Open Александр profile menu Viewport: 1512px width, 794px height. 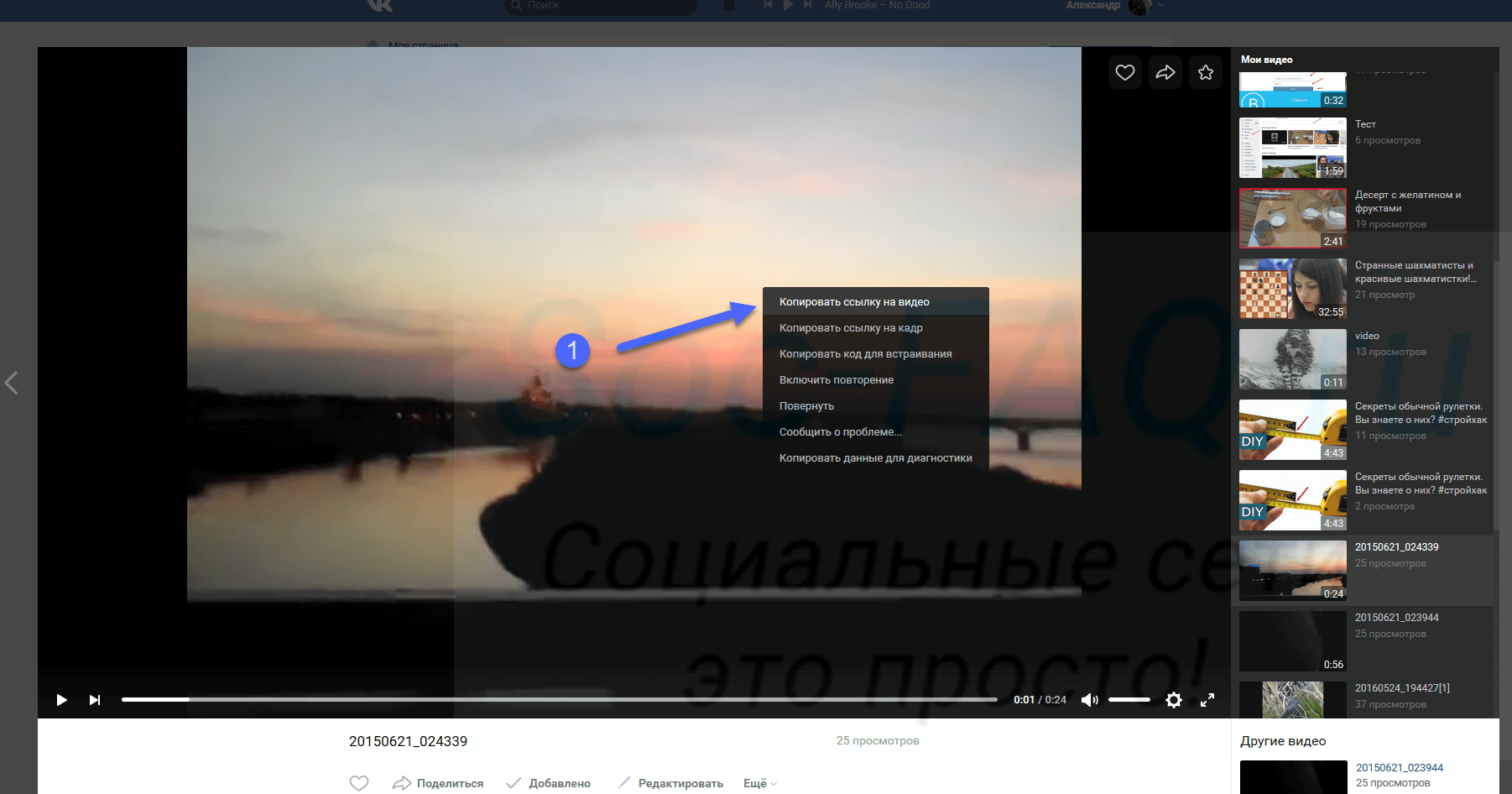point(1114,6)
